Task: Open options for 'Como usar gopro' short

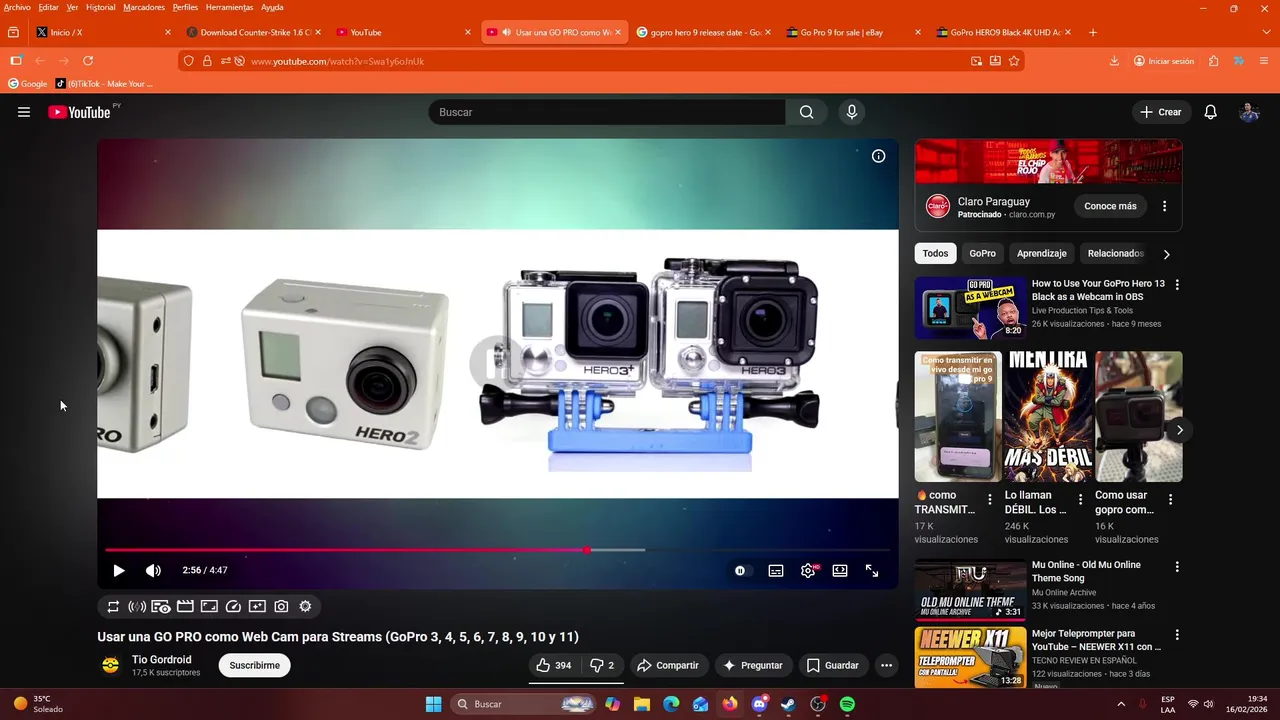Action: point(1170,499)
